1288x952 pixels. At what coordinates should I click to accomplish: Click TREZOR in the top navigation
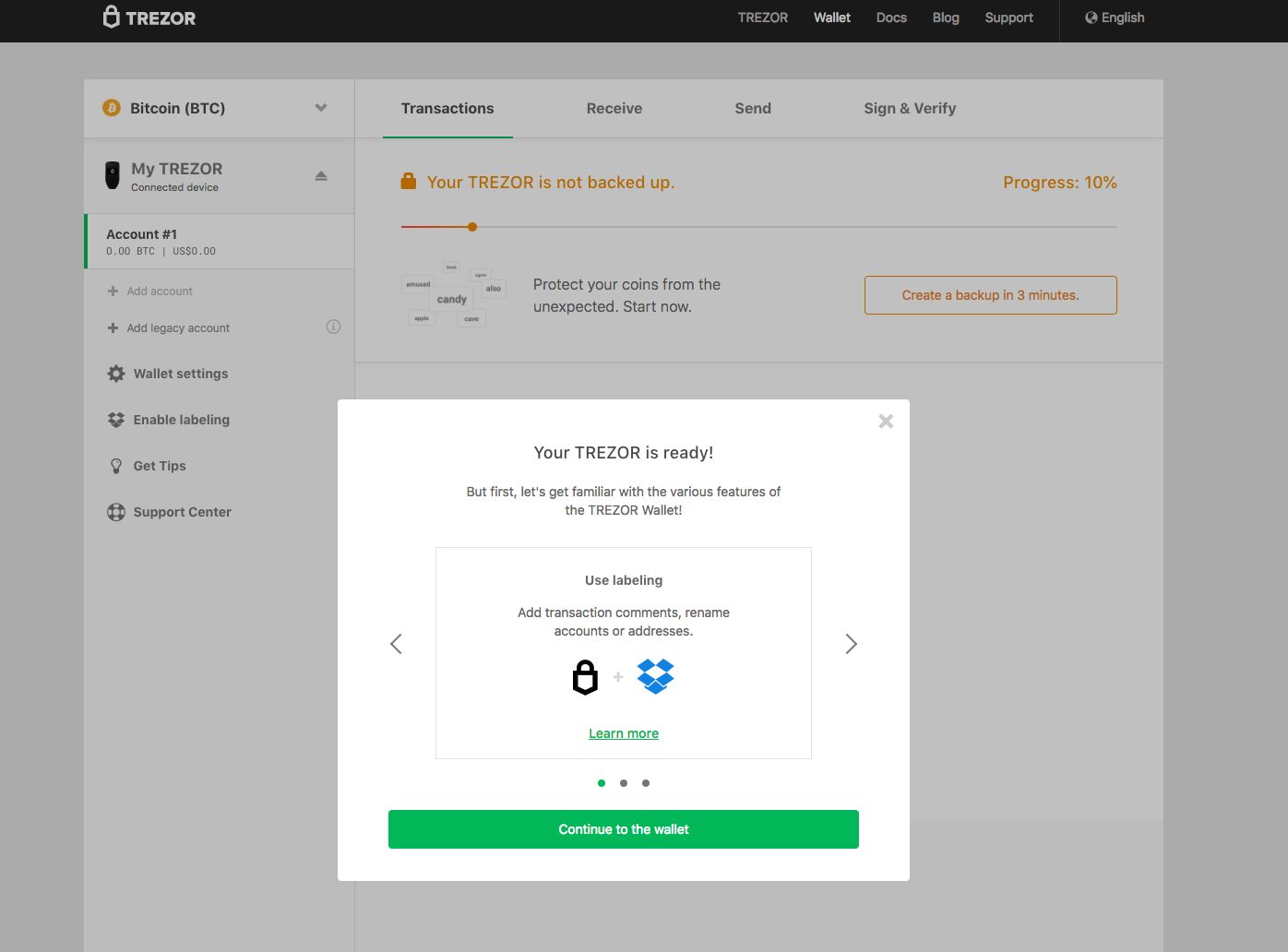pos(763,18)
